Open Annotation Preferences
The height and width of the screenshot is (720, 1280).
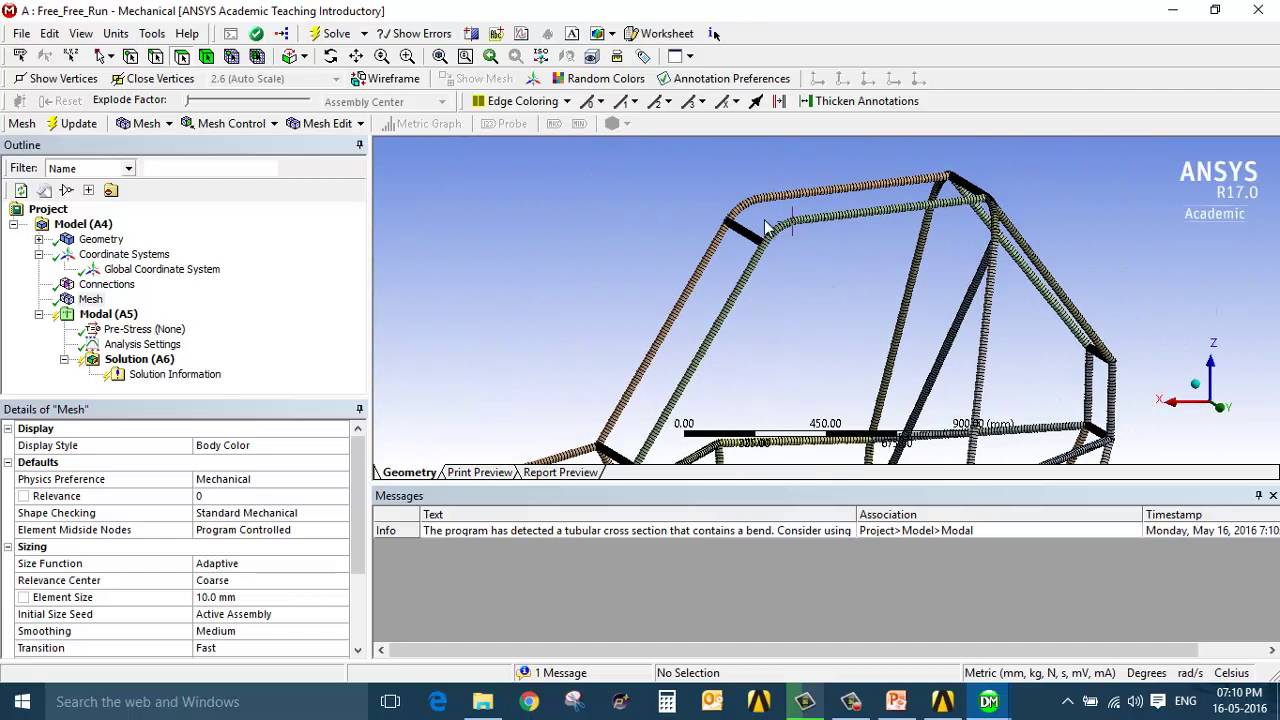[723, 78]
